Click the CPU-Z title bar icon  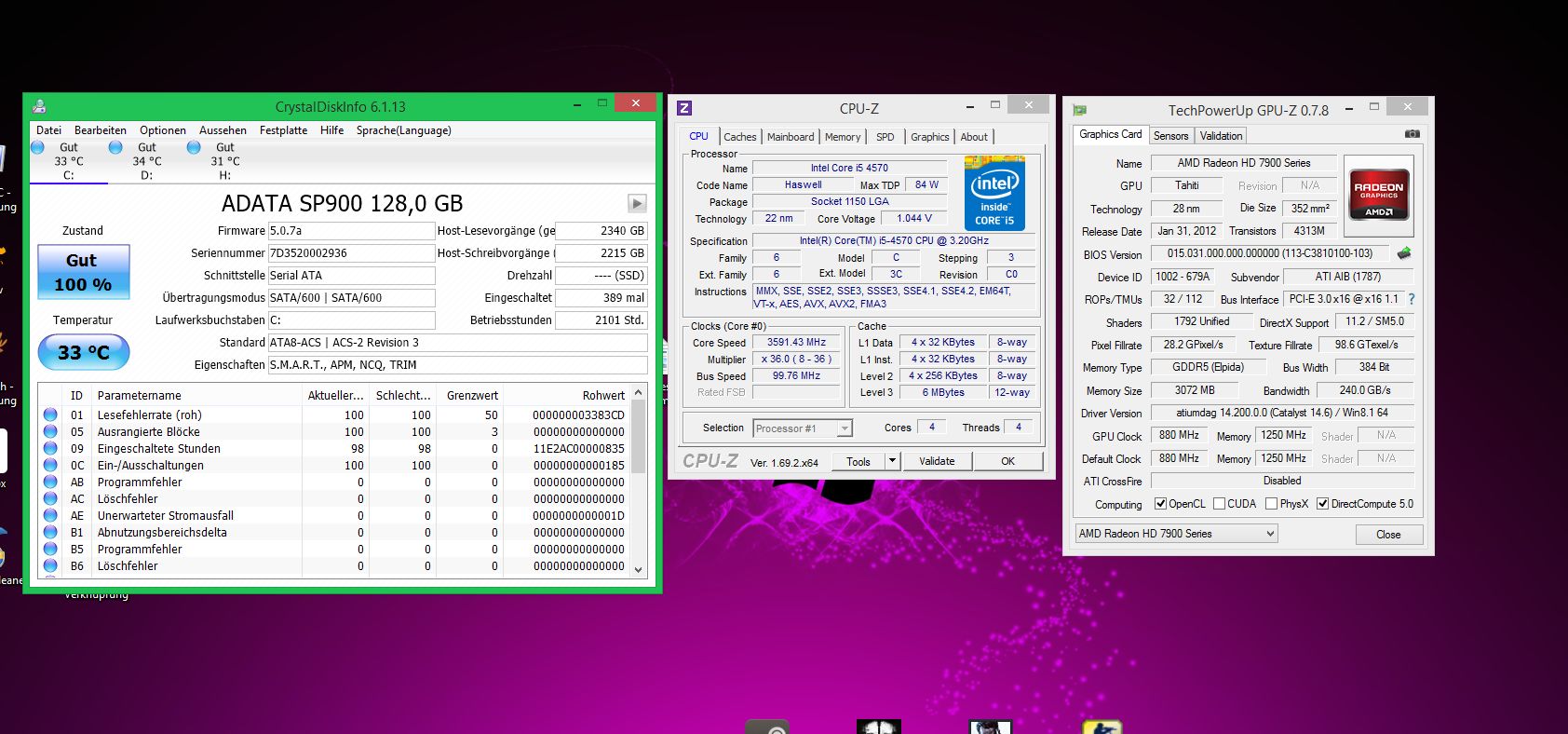click(x=684, y=108)
